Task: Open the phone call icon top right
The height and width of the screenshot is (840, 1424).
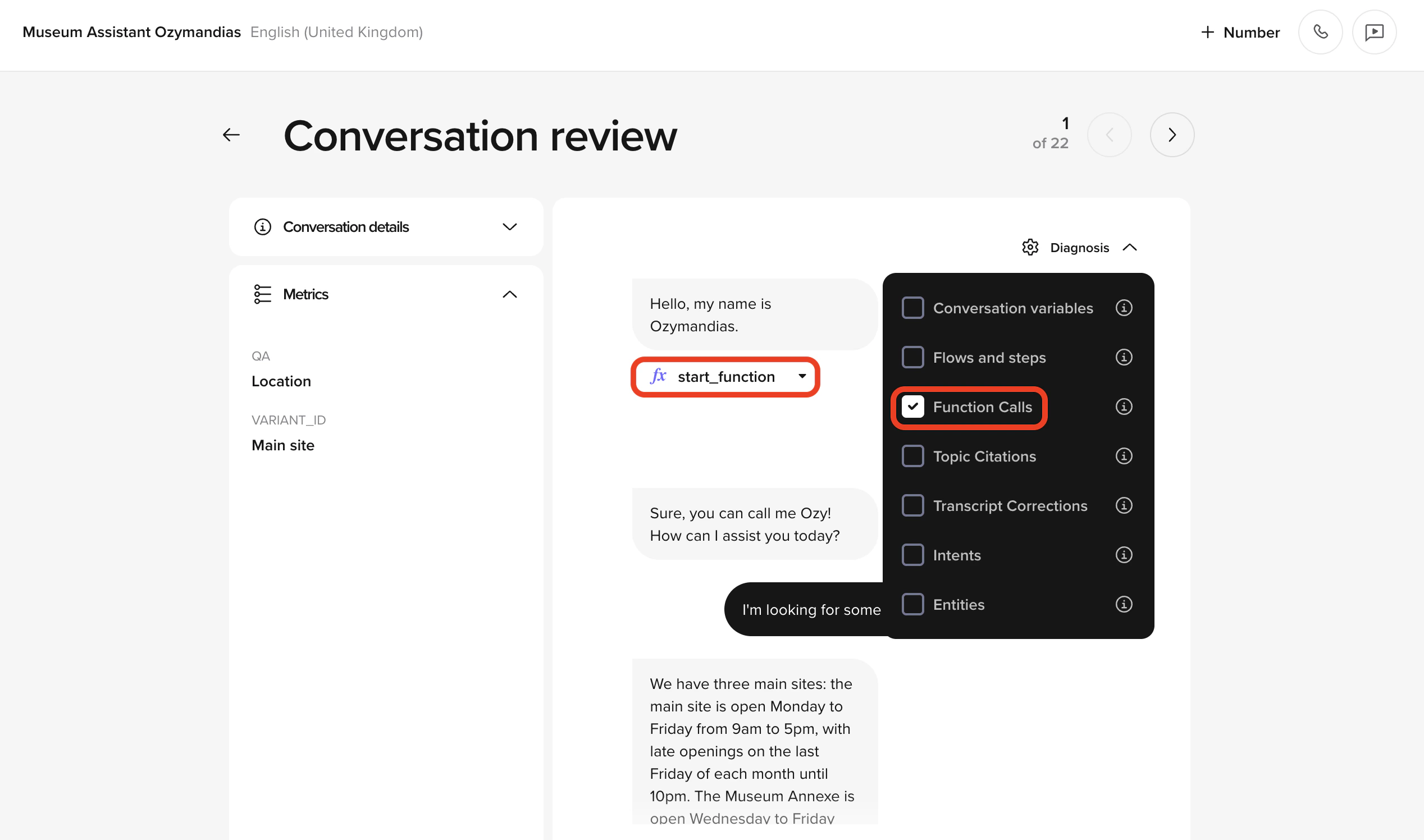Action: (1321, 31)
